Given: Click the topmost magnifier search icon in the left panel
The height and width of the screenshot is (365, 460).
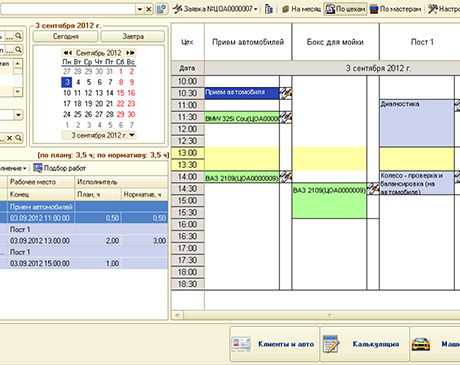Looking at the screenshot, I should tap(19, 36).
